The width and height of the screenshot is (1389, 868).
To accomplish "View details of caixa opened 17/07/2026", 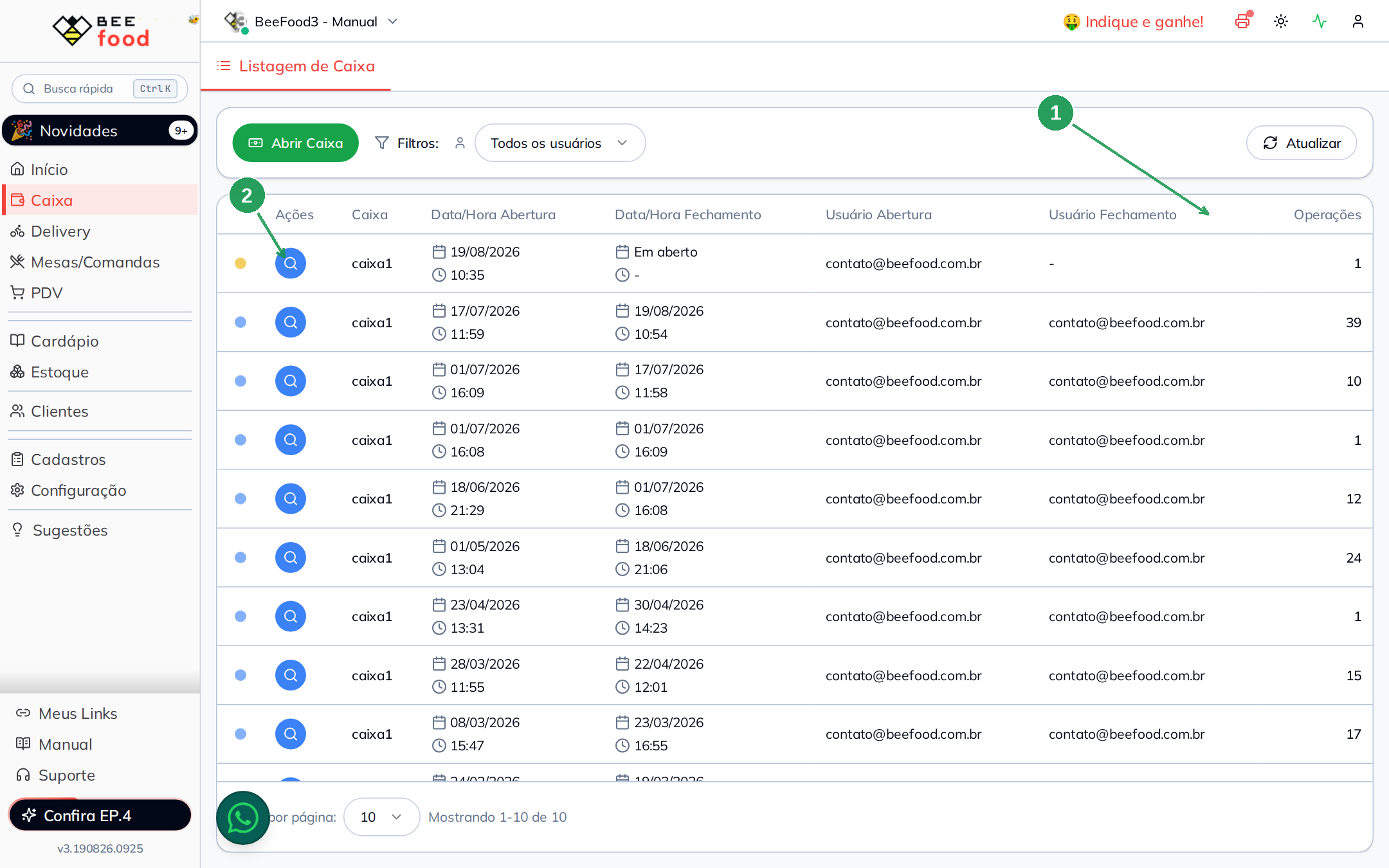I will click(291, 322).
